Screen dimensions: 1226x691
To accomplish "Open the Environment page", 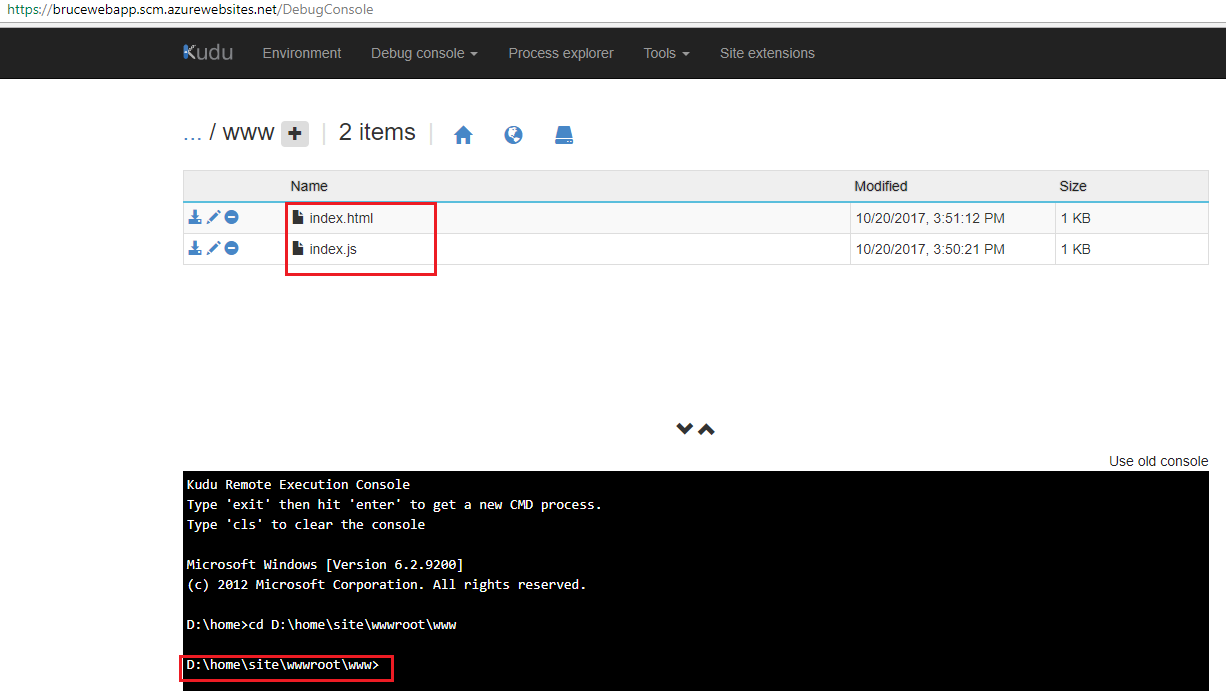I will 302,53.
